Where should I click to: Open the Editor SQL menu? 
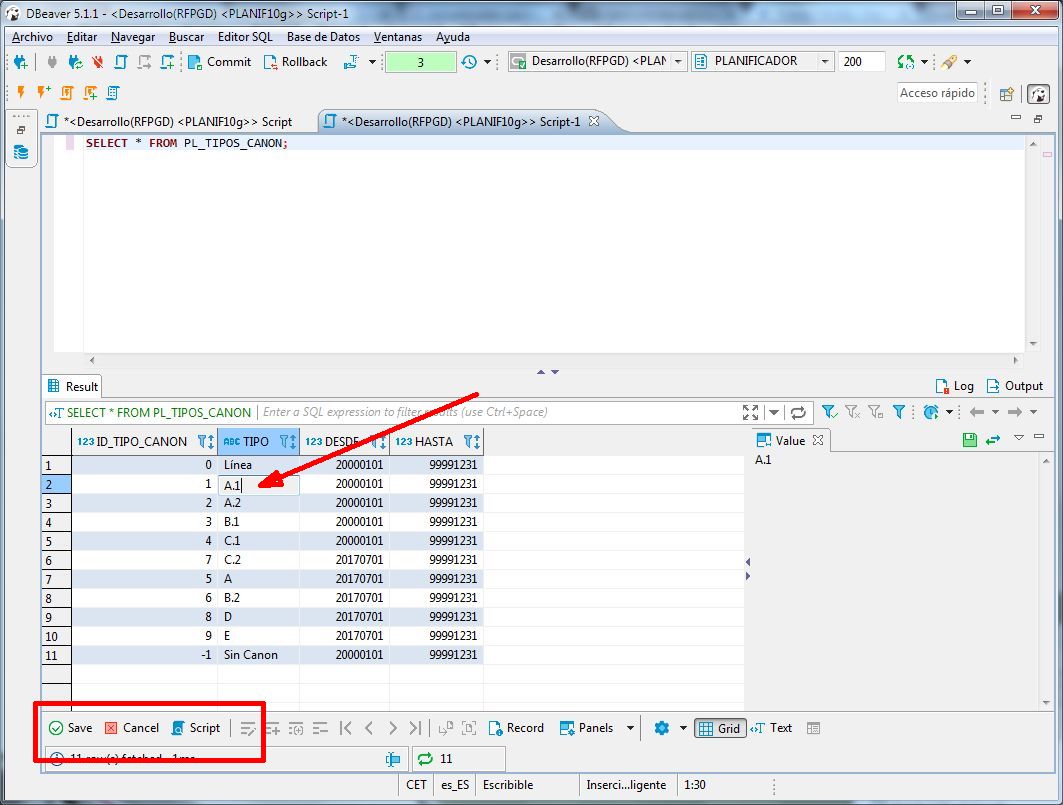click(x=245, y=37)
